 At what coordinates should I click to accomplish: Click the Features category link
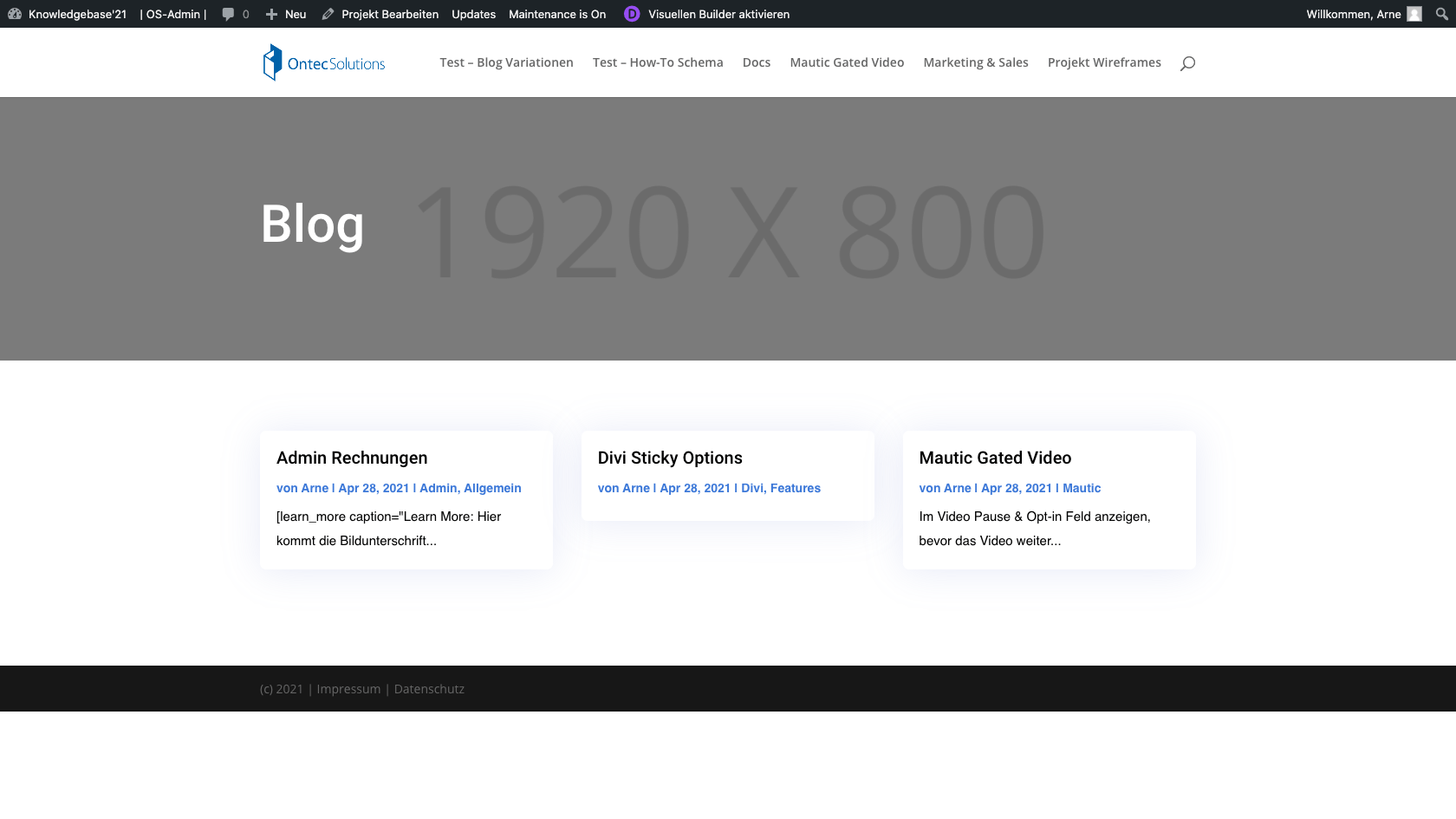(x=795, y=488)
